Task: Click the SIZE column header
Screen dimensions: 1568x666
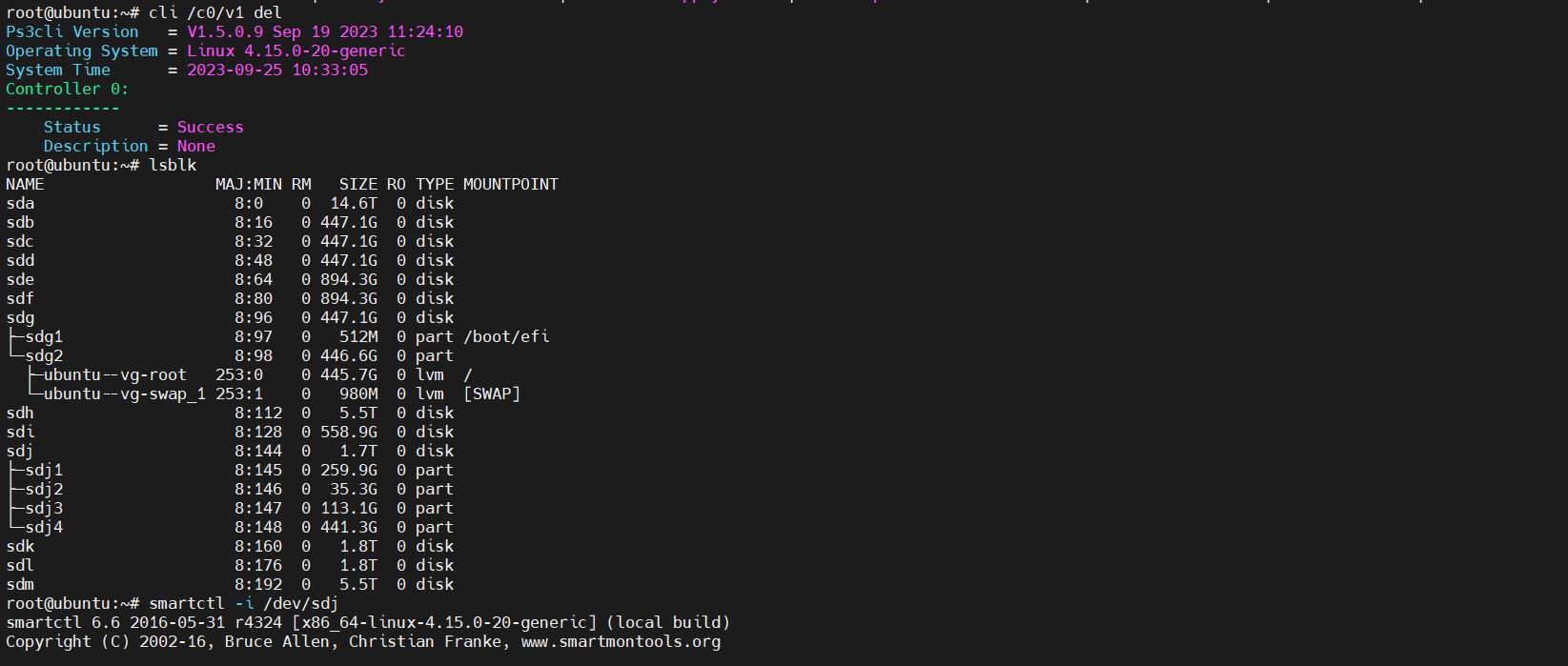Action: [x=358, y=184]
